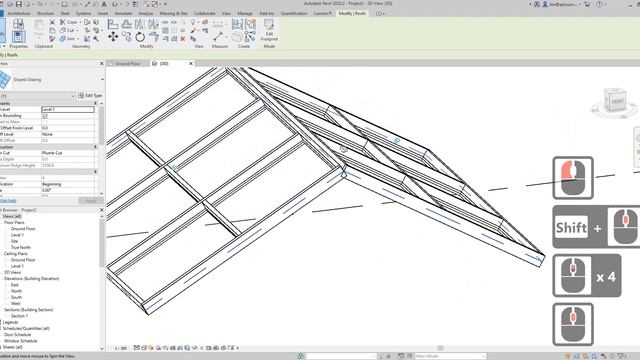Click the Sloped Glazing type thumbnail
Image resolution: width=640 pixels, height=360 pixels.
[x=5, y=79]
